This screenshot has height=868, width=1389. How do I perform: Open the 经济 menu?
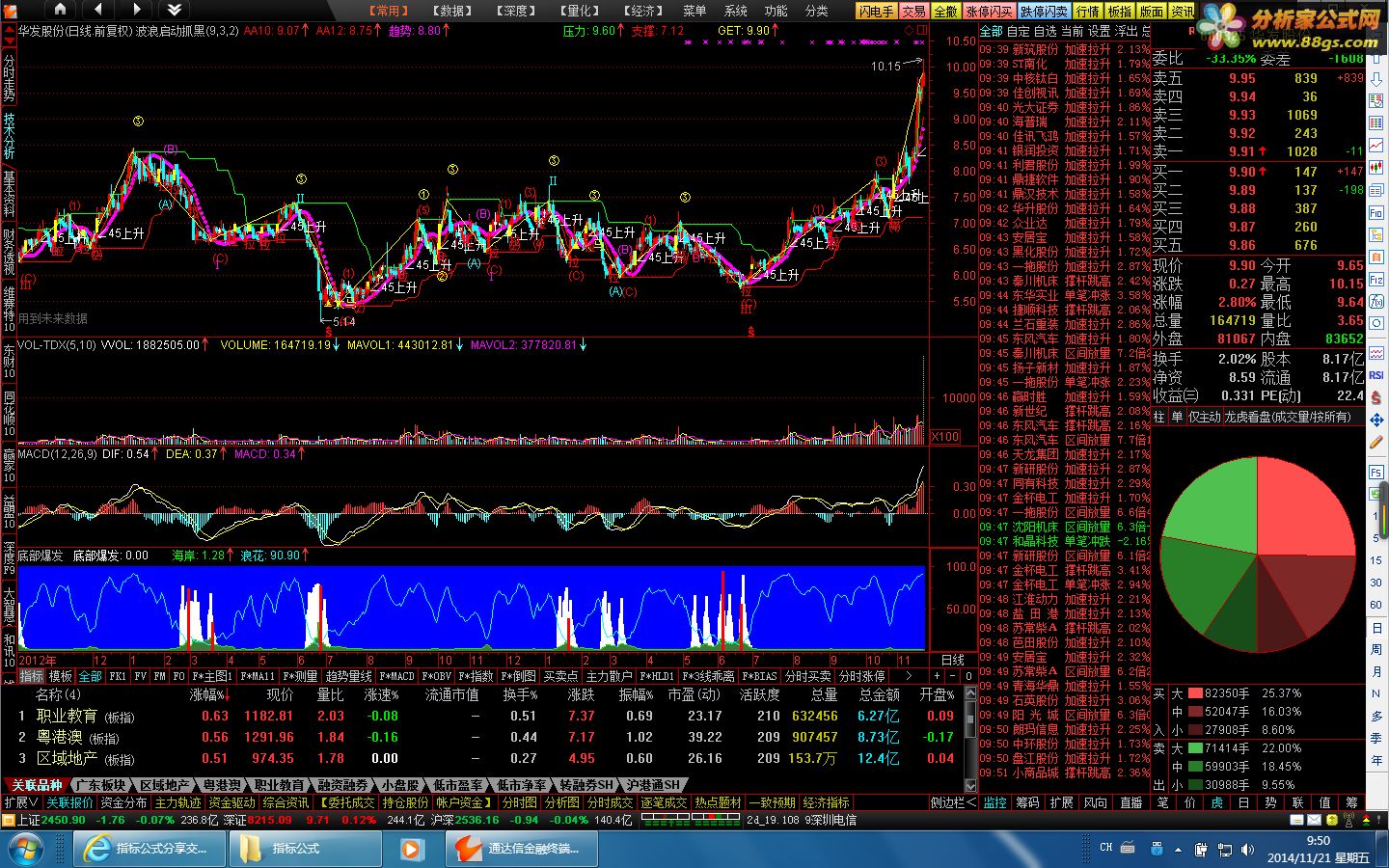[x=643, y=11]
